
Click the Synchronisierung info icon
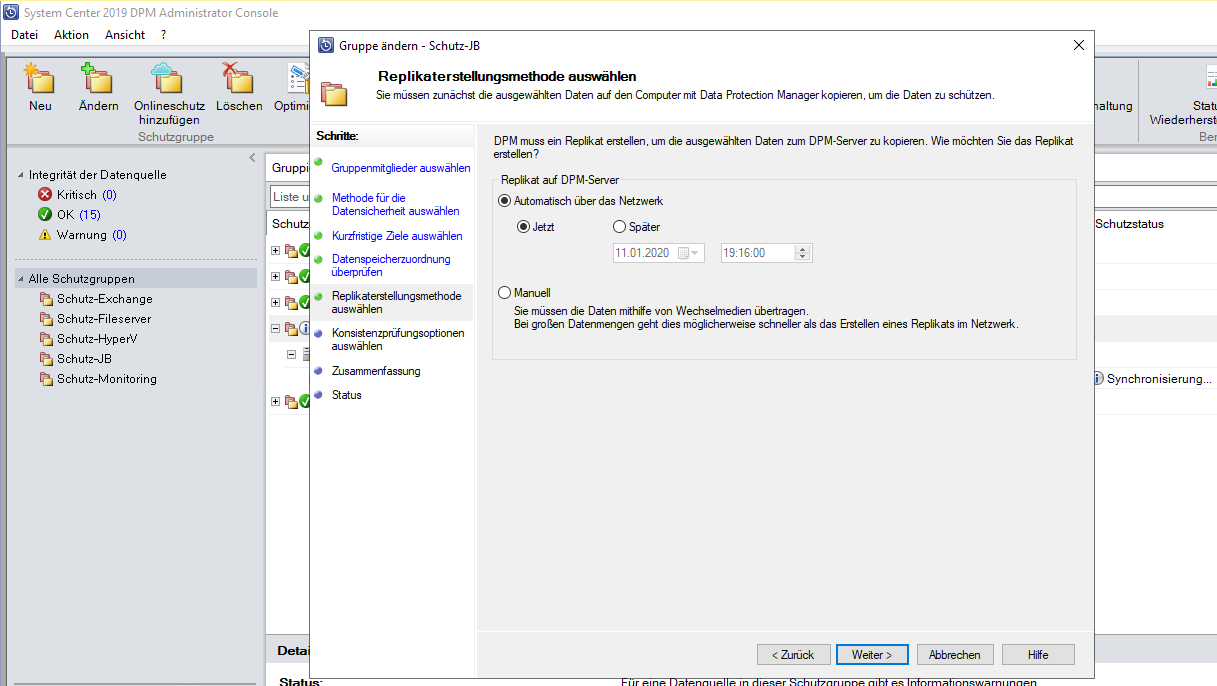click(x=1098, y=379)
